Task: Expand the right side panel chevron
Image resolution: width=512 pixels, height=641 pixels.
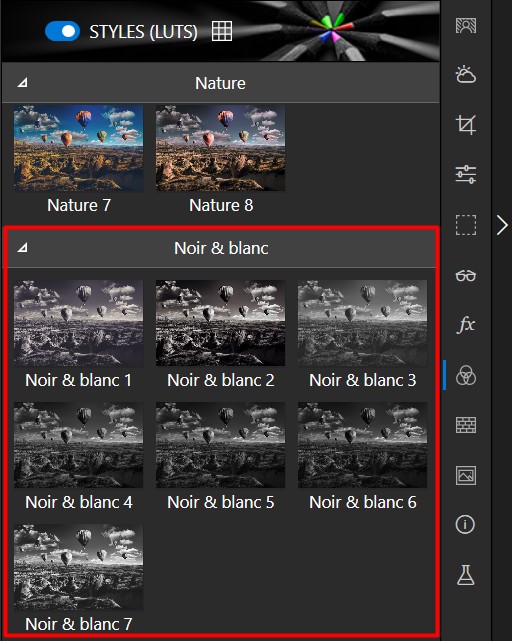Action: coord(502,225)
